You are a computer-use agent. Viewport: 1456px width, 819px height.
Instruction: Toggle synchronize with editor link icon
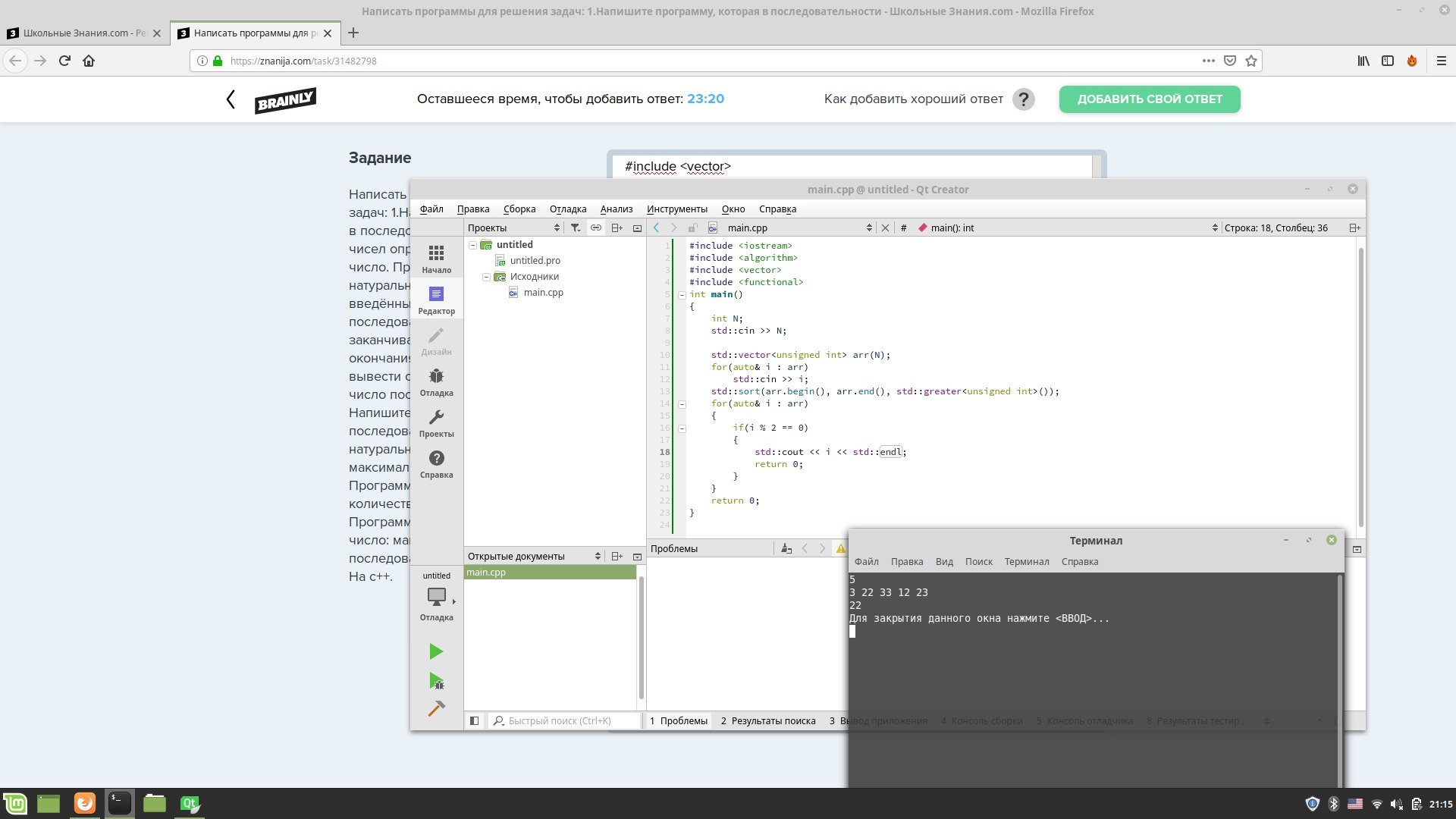(x=596, y=227)
